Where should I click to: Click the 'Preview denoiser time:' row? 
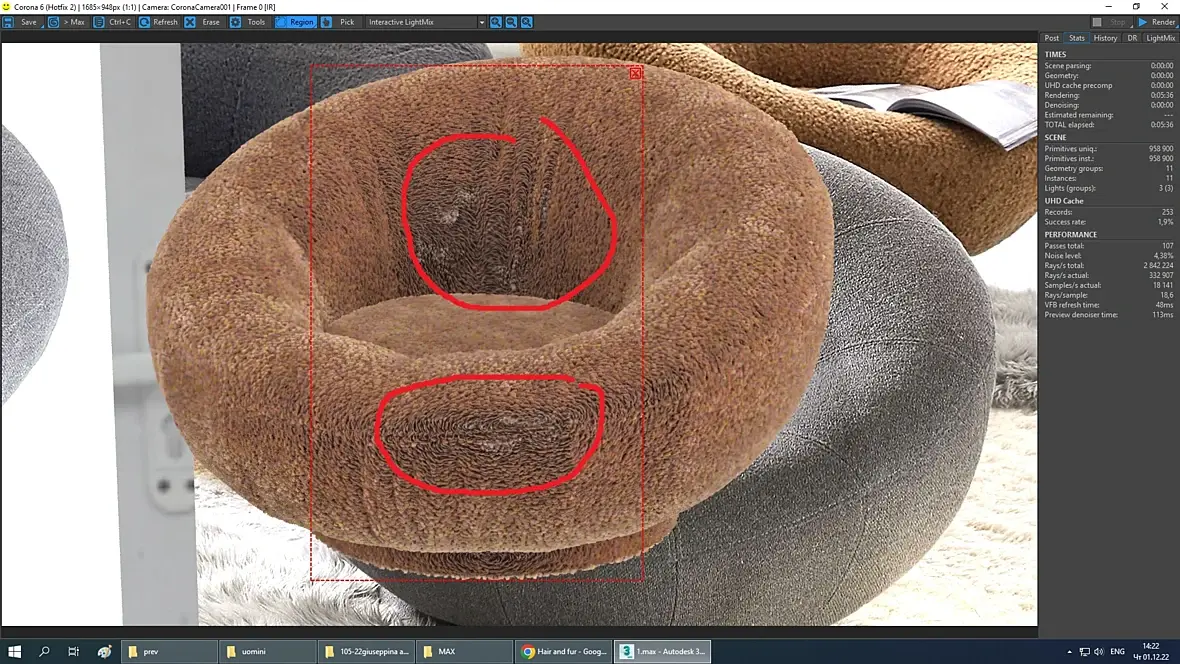tap(1109, 314)
